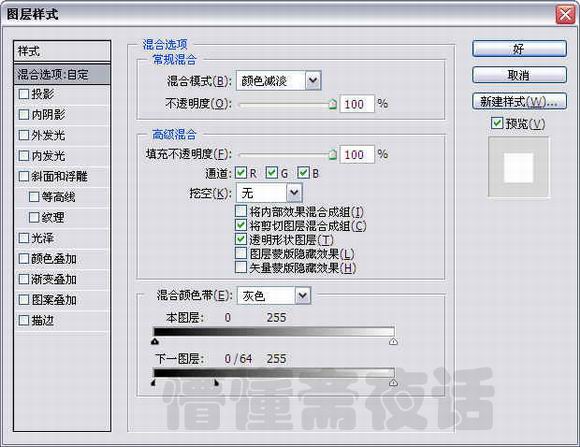
Task: Select the 样式 header item
Action: (x=62, y=51)
